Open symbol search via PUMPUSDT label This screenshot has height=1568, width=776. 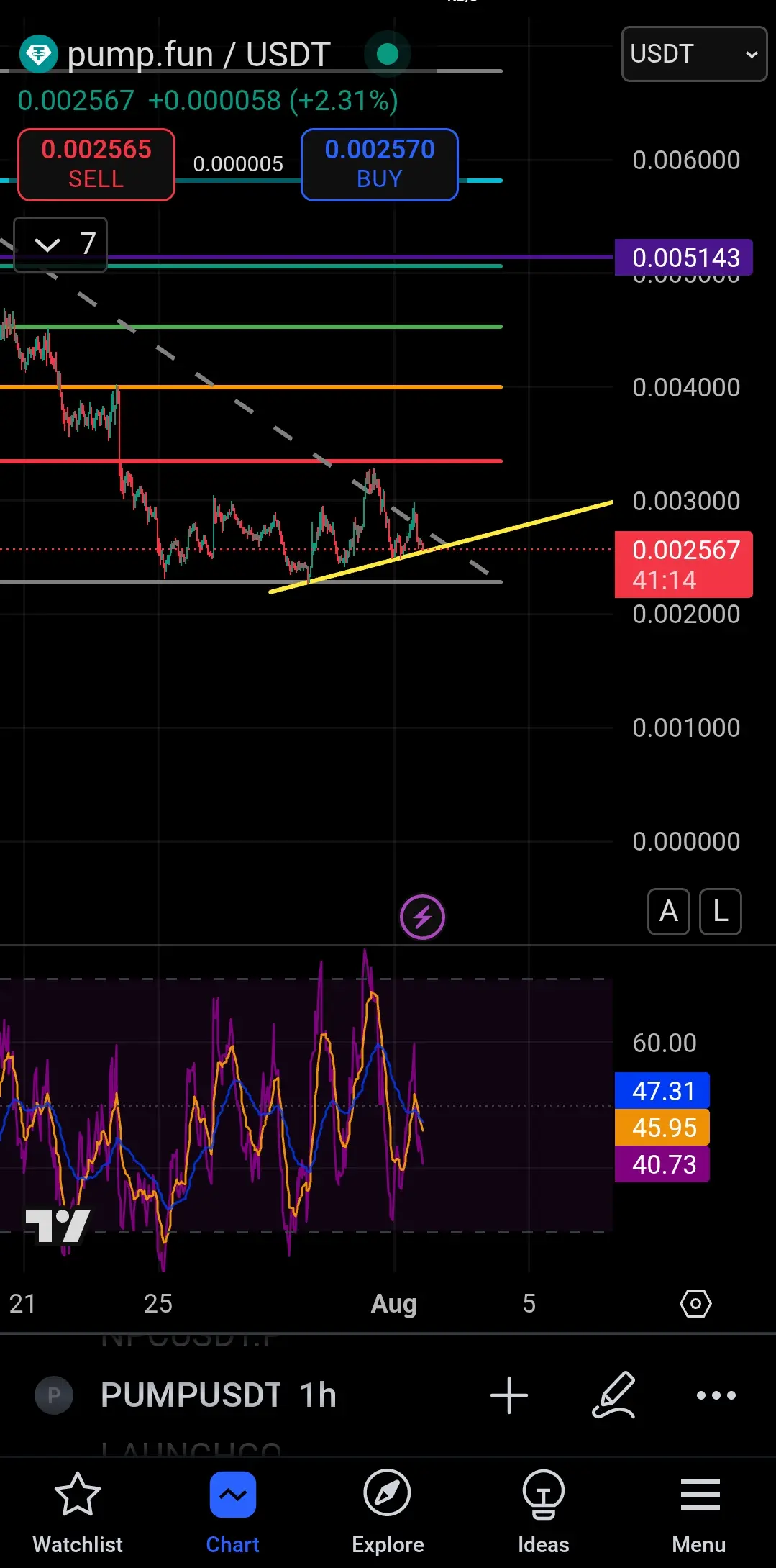coord(191,1395)
